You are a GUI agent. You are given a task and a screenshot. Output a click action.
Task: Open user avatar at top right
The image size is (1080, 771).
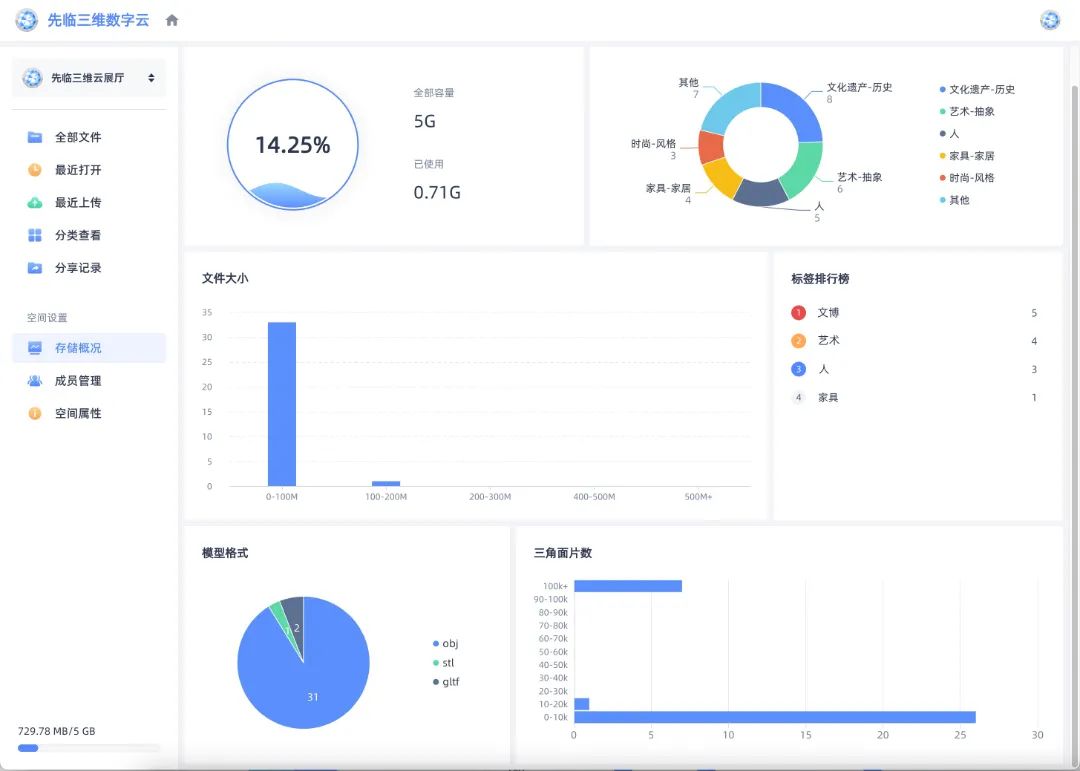coord(1050,20)
